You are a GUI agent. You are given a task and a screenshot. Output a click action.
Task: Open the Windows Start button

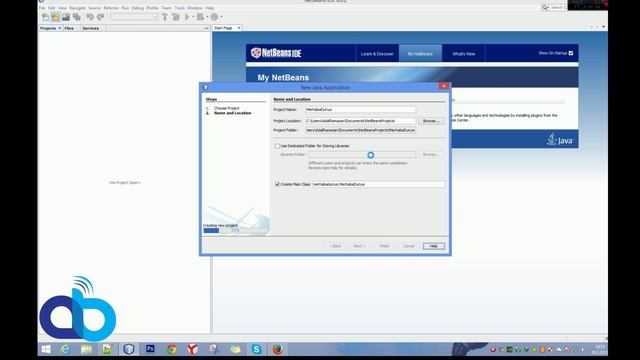point(46,349)
